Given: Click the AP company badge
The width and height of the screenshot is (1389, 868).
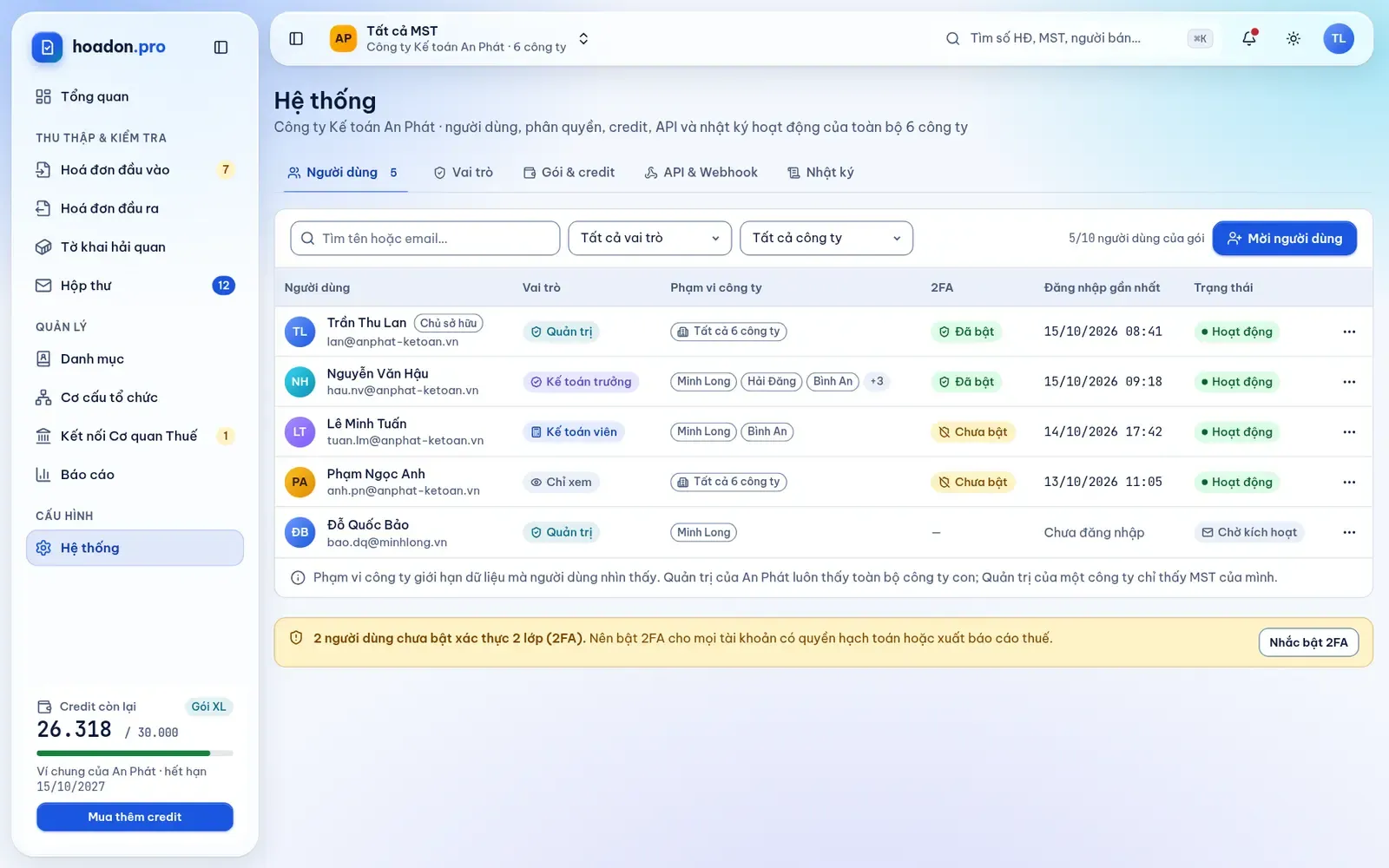Looking at the screenshot, I should (344, 38).
